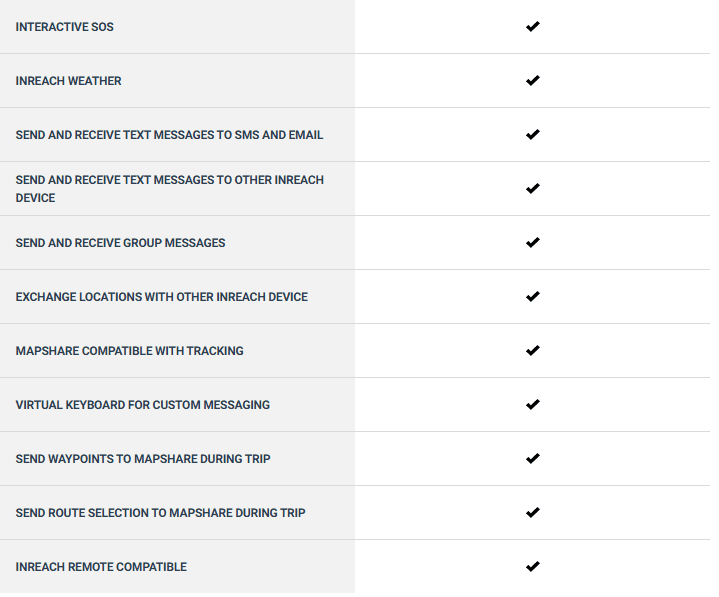Select the inReach Weather feature label
Viewport: 719px width, 597px height.
point(68,81)
